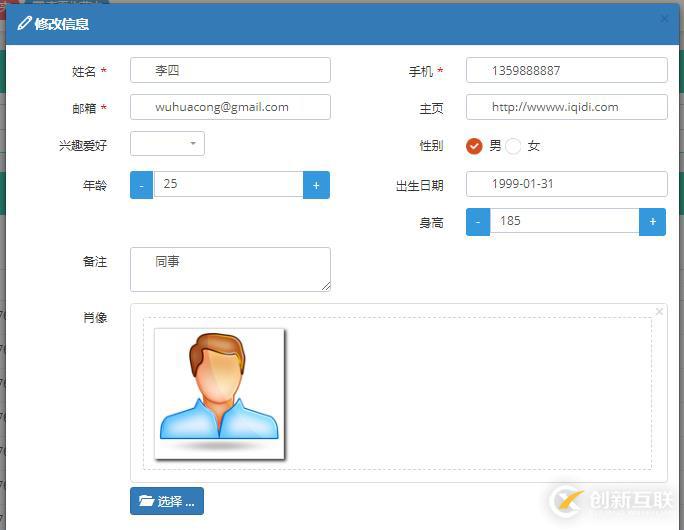Click the height value field showing 185
Screen dimensions: 684x530
tap(564, 221)
